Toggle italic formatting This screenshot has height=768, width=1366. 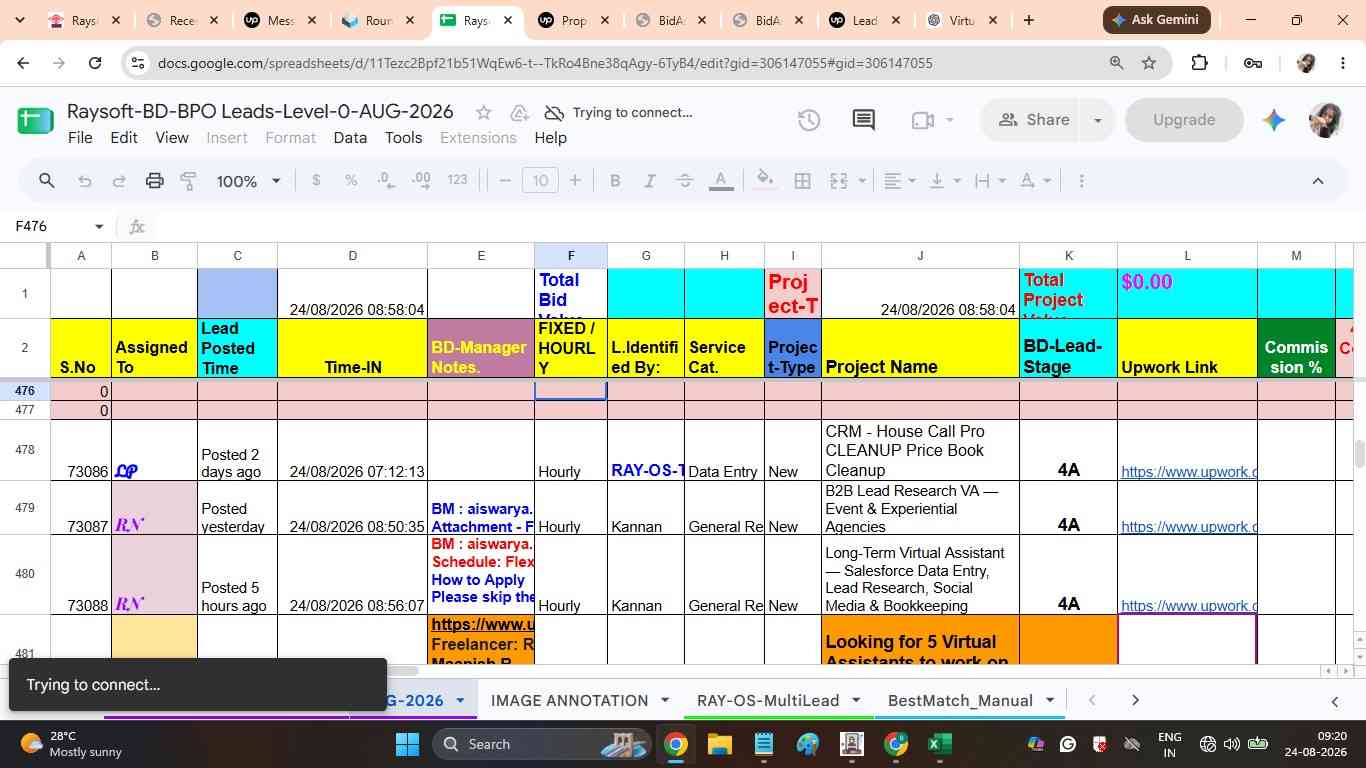point(650,181)
